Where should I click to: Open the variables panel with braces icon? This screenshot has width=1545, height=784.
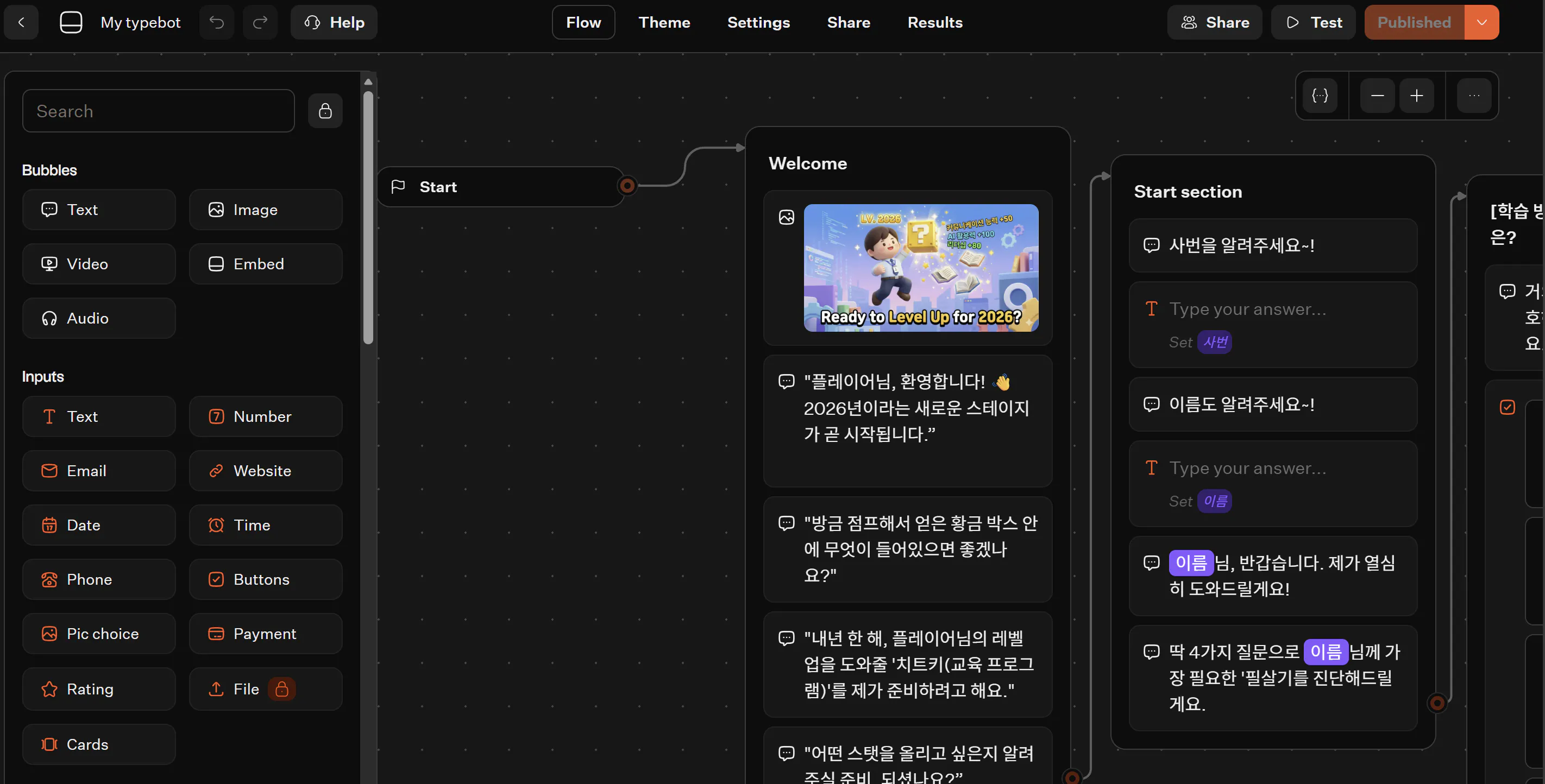click(x=1320, y=96)
